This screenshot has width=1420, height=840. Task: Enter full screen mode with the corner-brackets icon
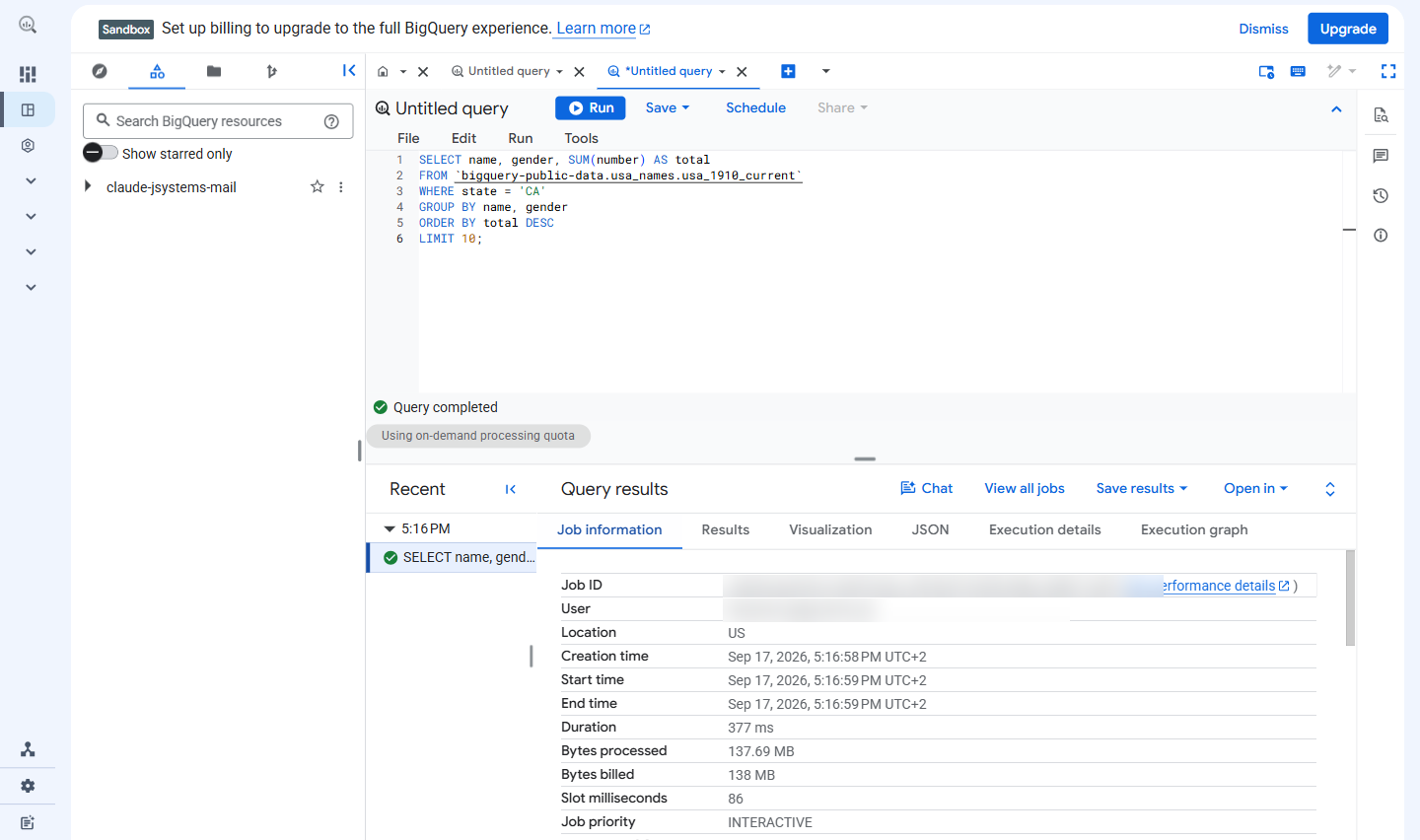[x=1388, y=71]
